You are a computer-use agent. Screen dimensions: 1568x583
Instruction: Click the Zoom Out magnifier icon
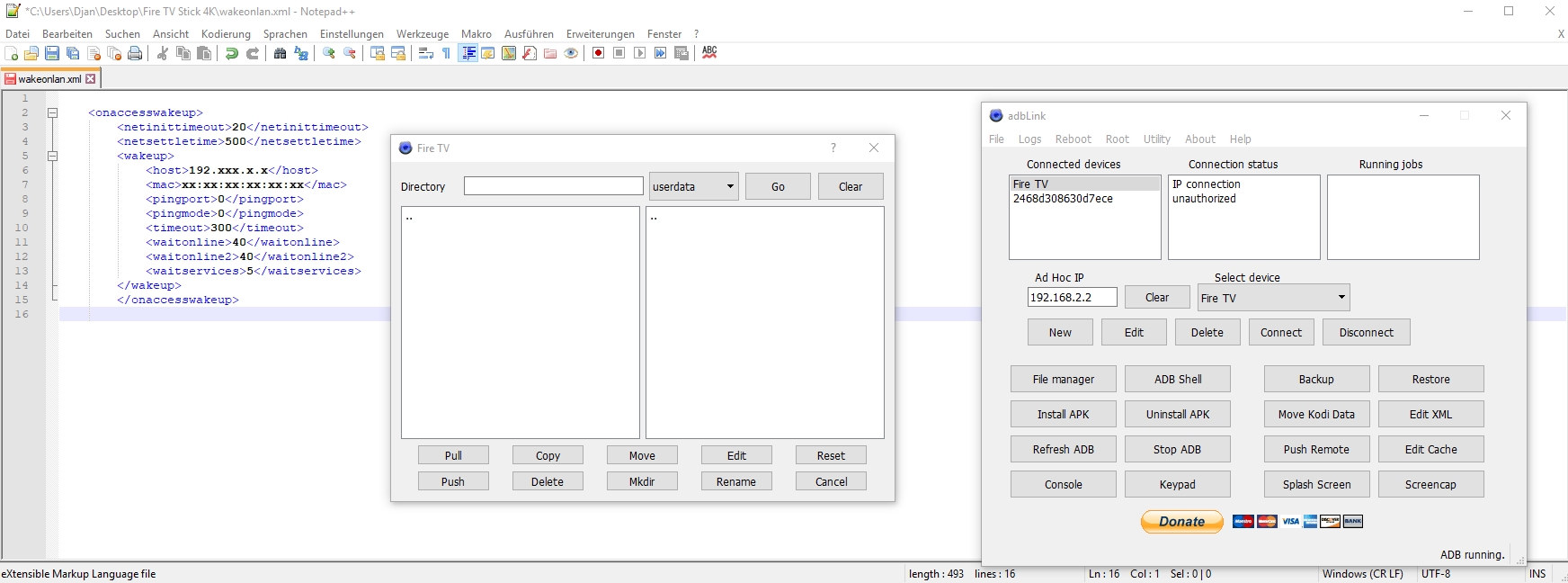(x=350, y=53)
